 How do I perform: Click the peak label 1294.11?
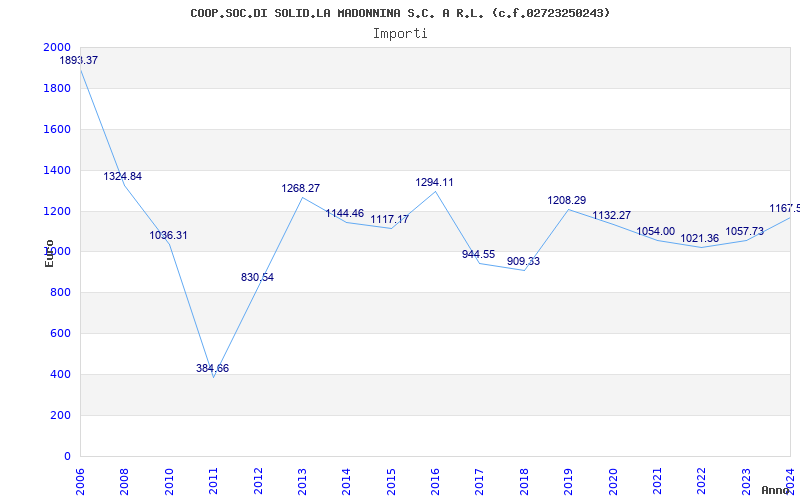click(434, 183)
